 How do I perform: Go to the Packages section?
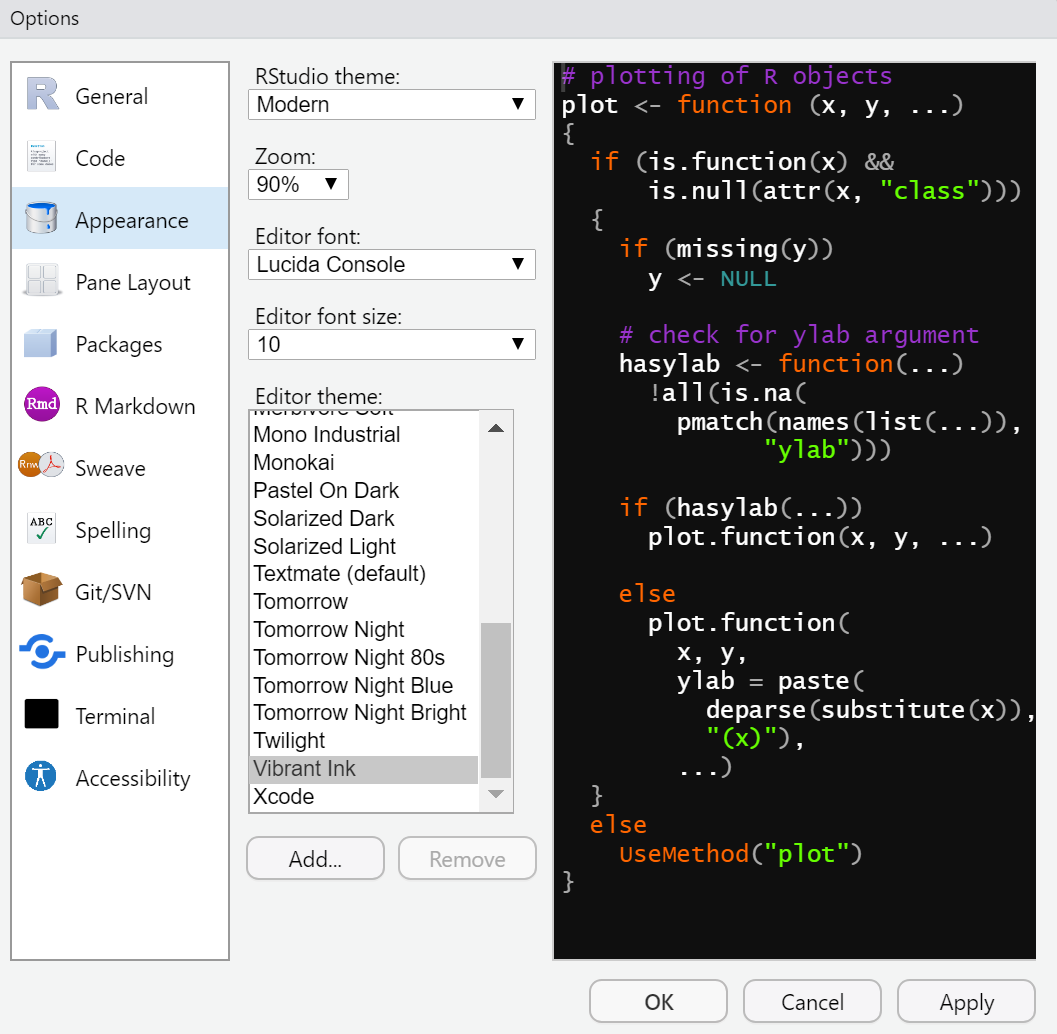(x=120, y=342)
